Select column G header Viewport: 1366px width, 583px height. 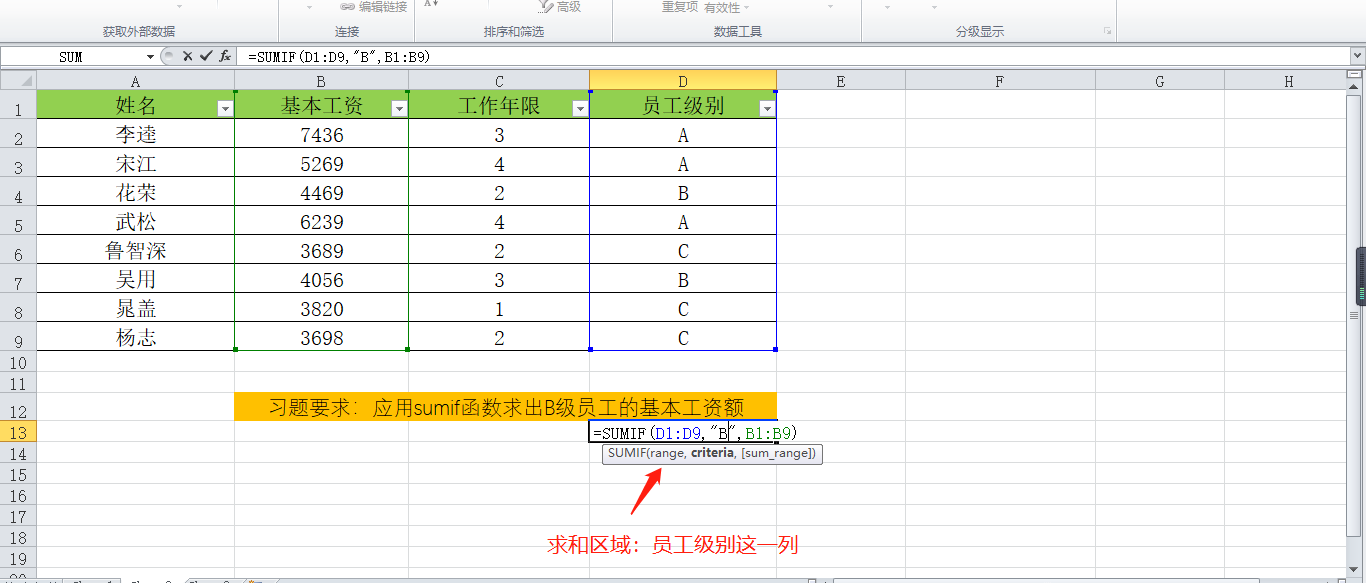tap(1160, 81)
